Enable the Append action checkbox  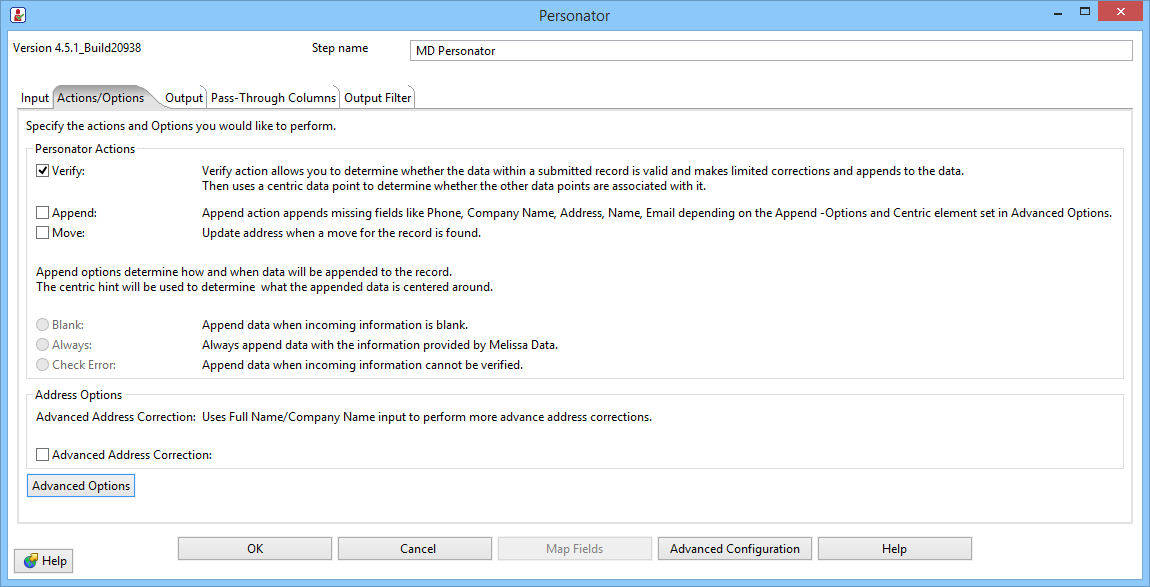click(43, 213)
